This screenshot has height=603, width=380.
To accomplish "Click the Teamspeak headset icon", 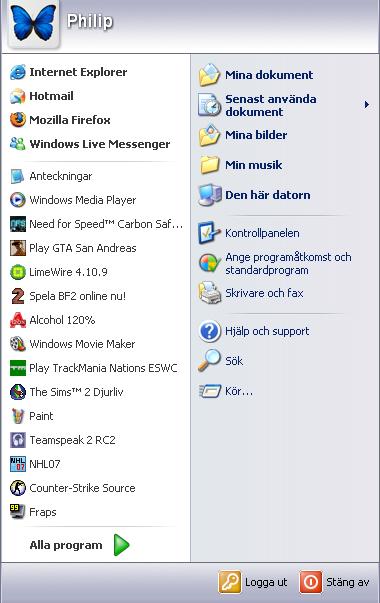I will [x=18, y=440].
